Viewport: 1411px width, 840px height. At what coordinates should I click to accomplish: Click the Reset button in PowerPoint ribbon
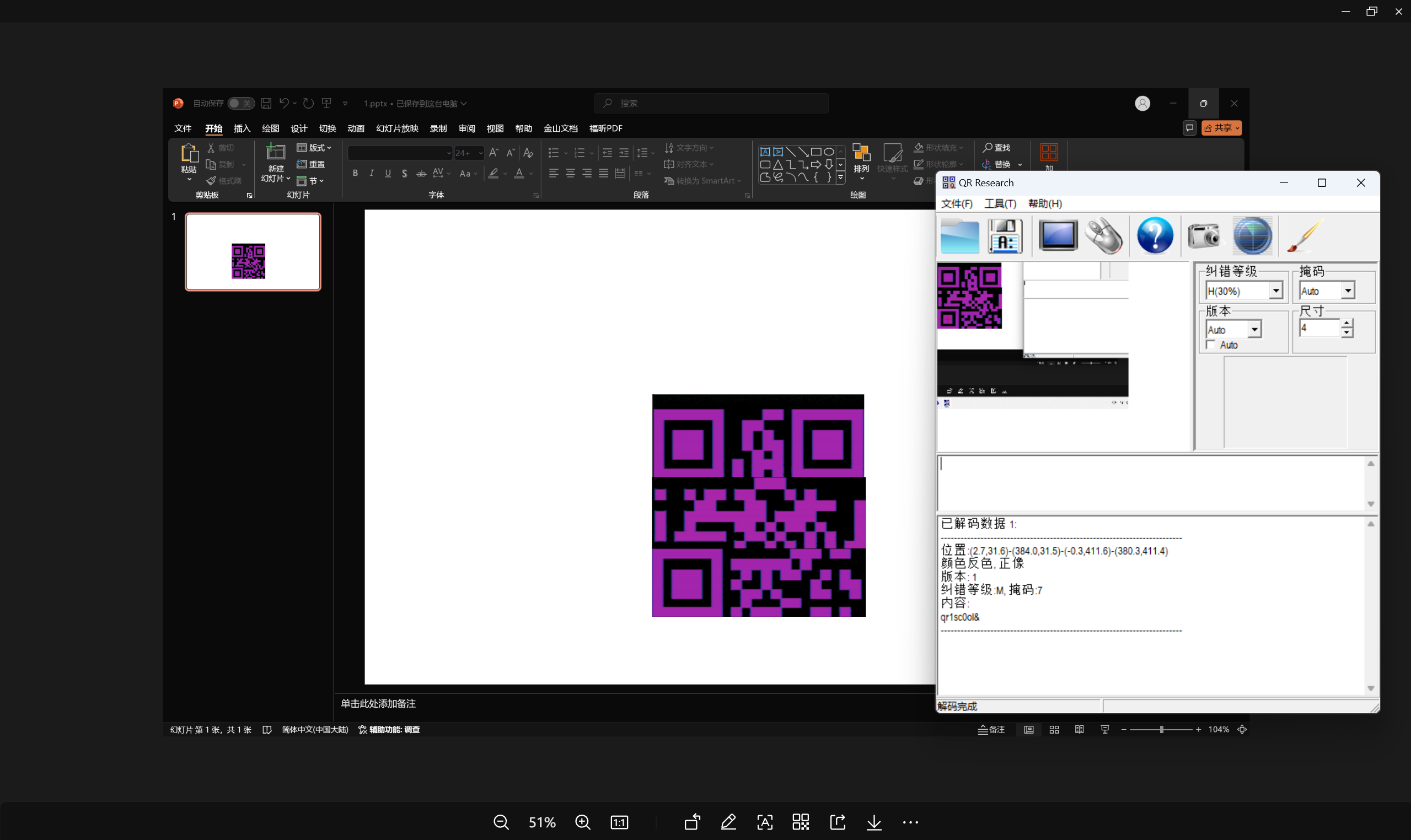coord(311,165)
